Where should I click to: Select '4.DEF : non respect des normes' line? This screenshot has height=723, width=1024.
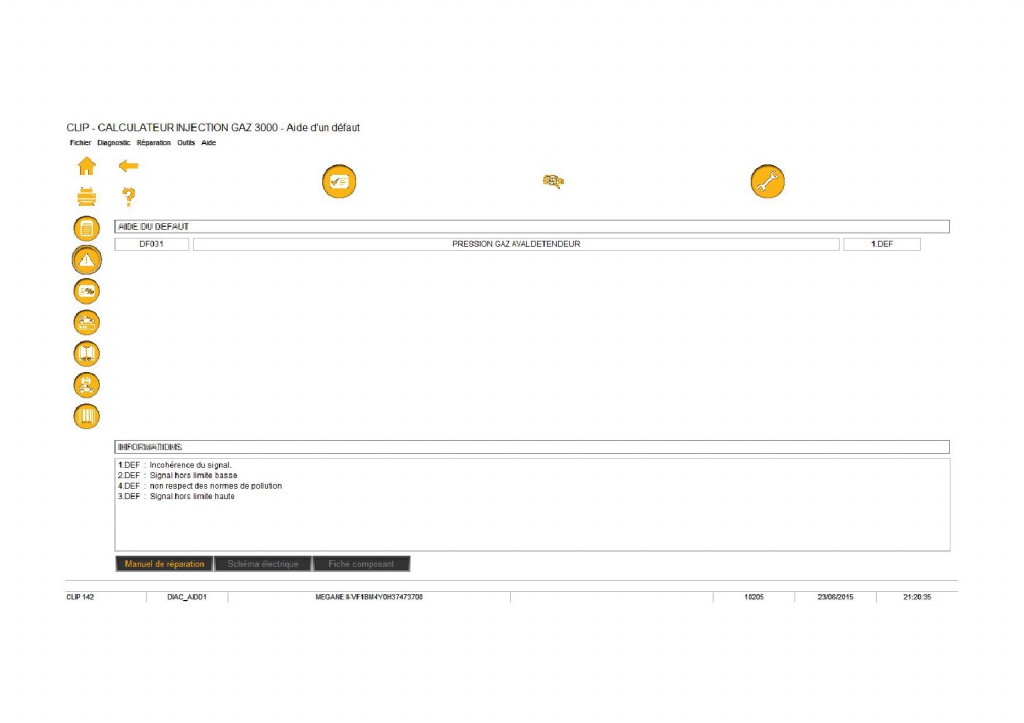click(200, 486)
